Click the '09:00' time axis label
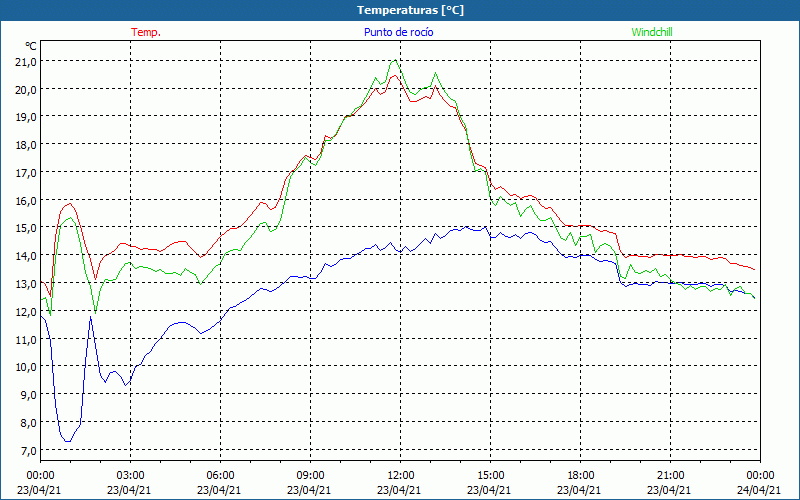The image size is (800, 500). click(x=311, y=475)
